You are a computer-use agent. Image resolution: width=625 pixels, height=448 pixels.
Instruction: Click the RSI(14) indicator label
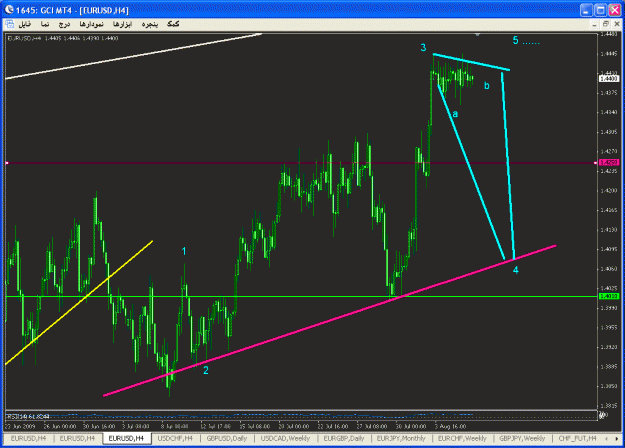coord(28,417)
